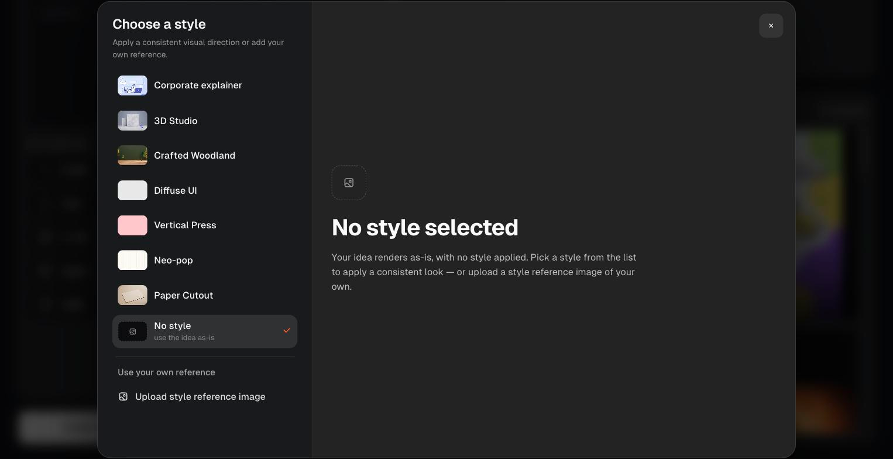The image size is (894, 460).
Task: Click the dashed image placeholder icon
Action: [349, 182]
